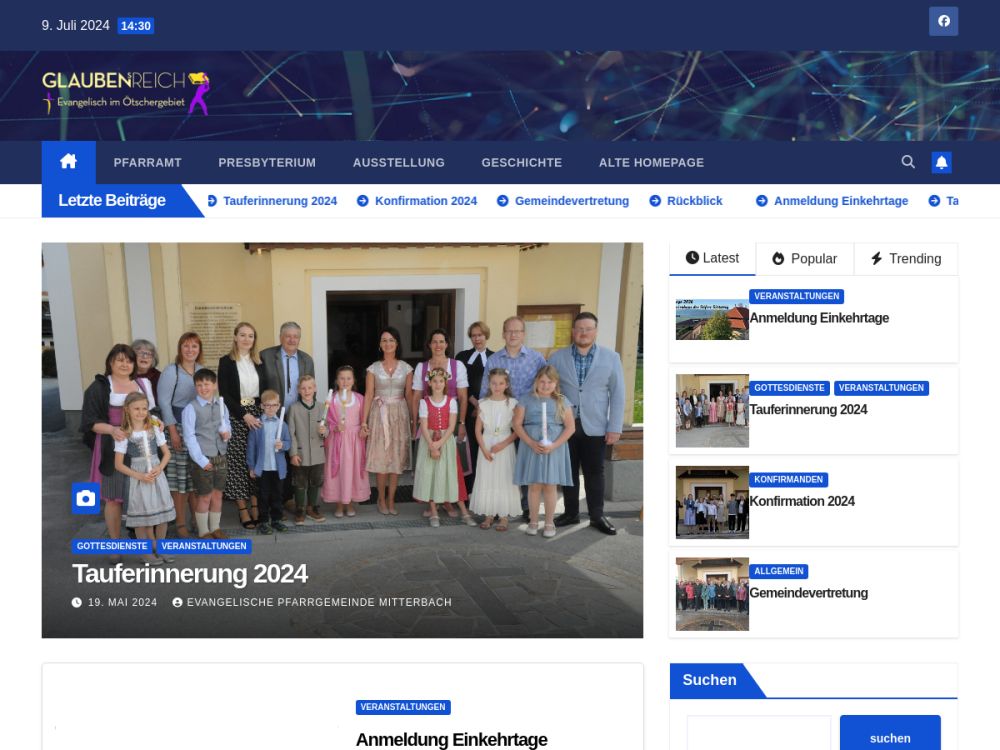
Task: Click the camera icon on featured image
Action: [86, 498]
